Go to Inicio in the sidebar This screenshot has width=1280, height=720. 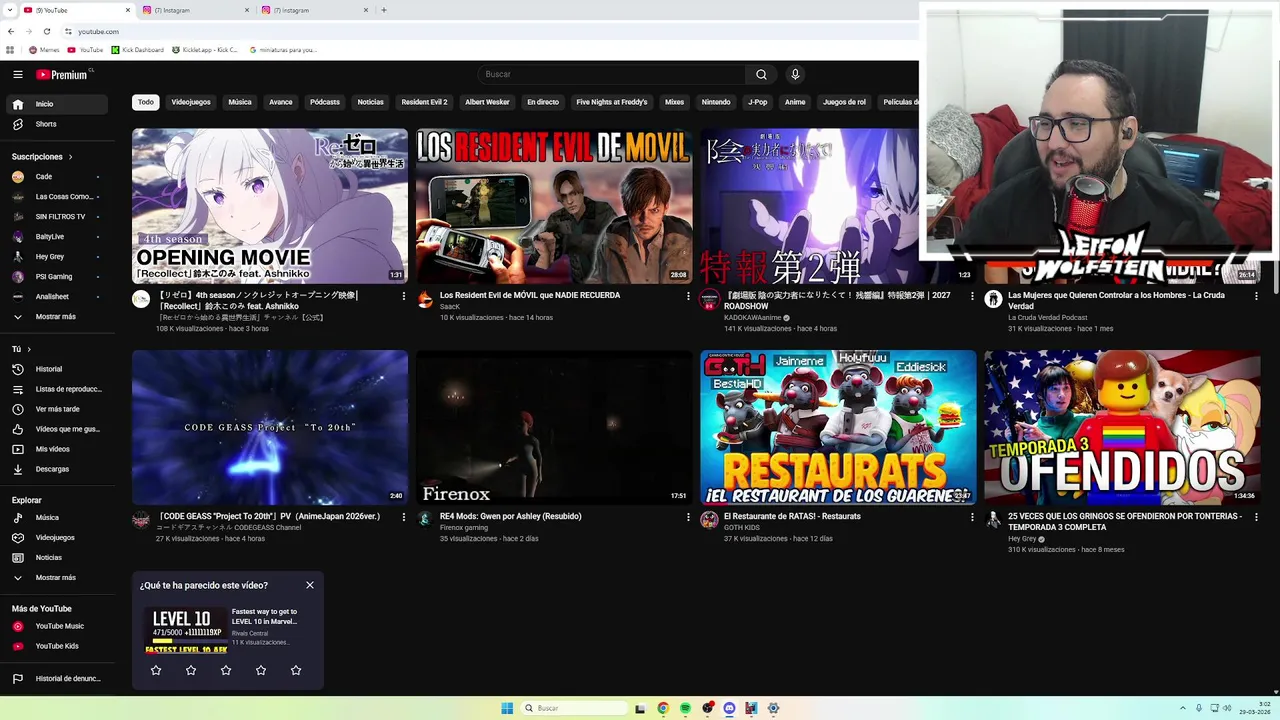[x=56, y=104]
